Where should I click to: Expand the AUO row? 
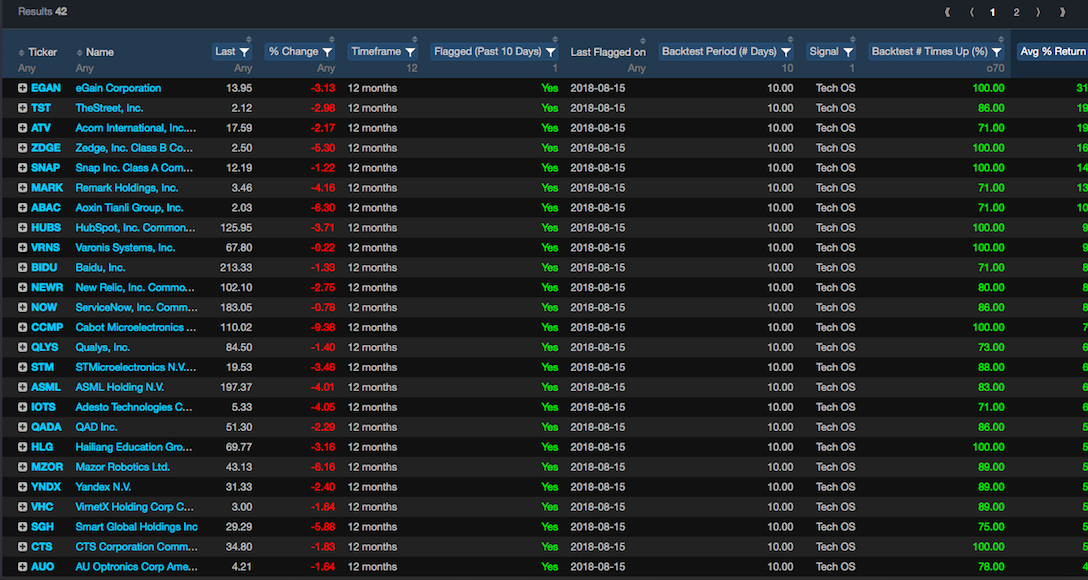pyautogui.click(x=22, y=567)
